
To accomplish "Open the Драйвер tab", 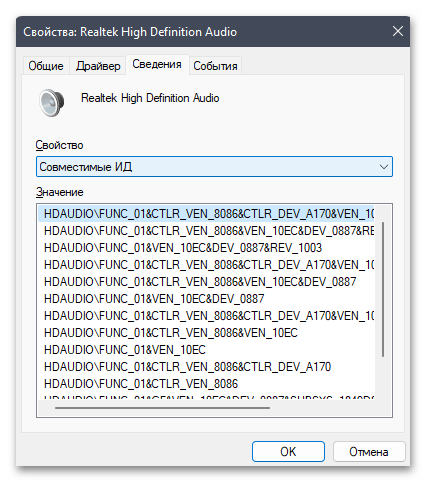I will 98,66.
